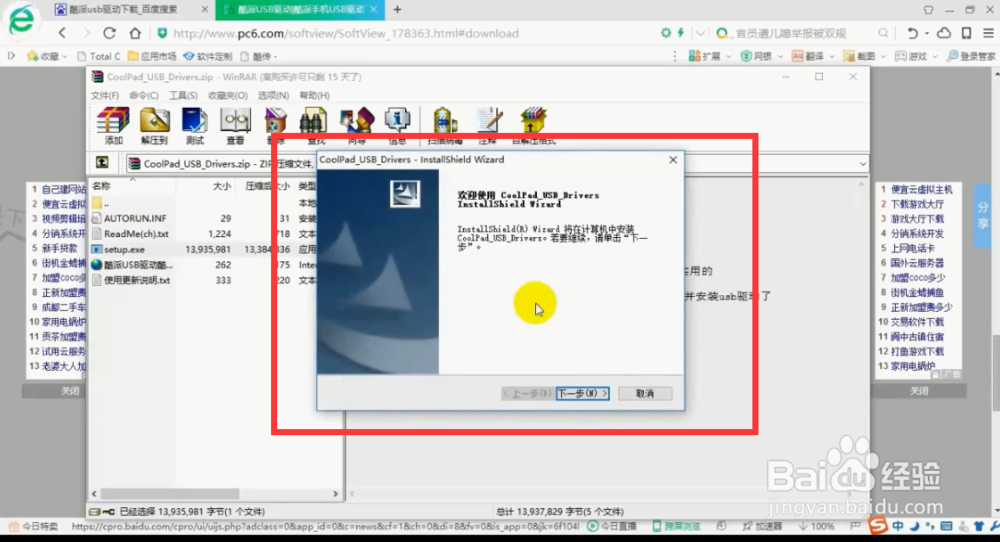Click the browser skin shirt icon

pos(929,10)
